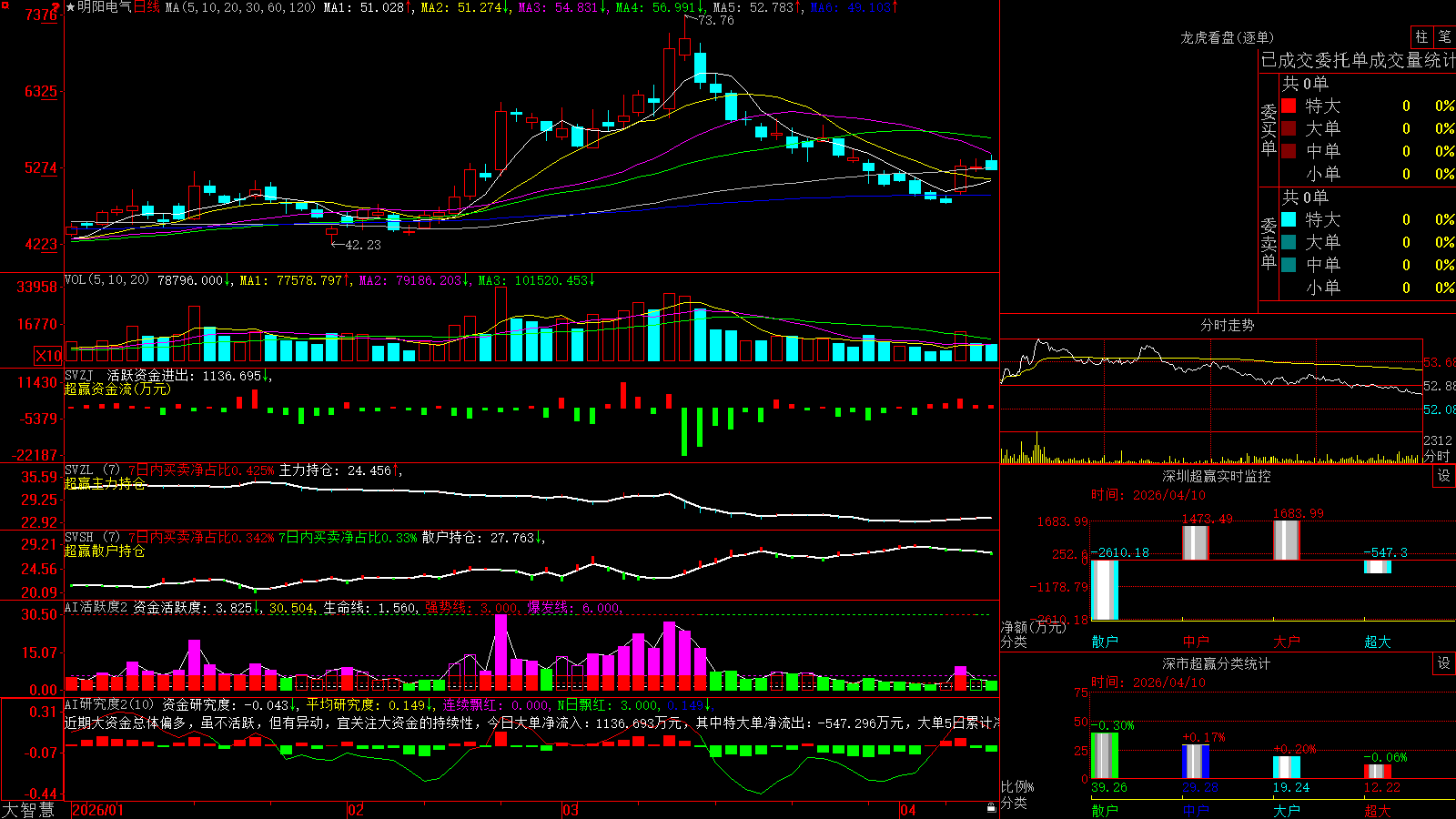
Task: Click the 小单 row under 委卖单
Action: (1368, 288)
